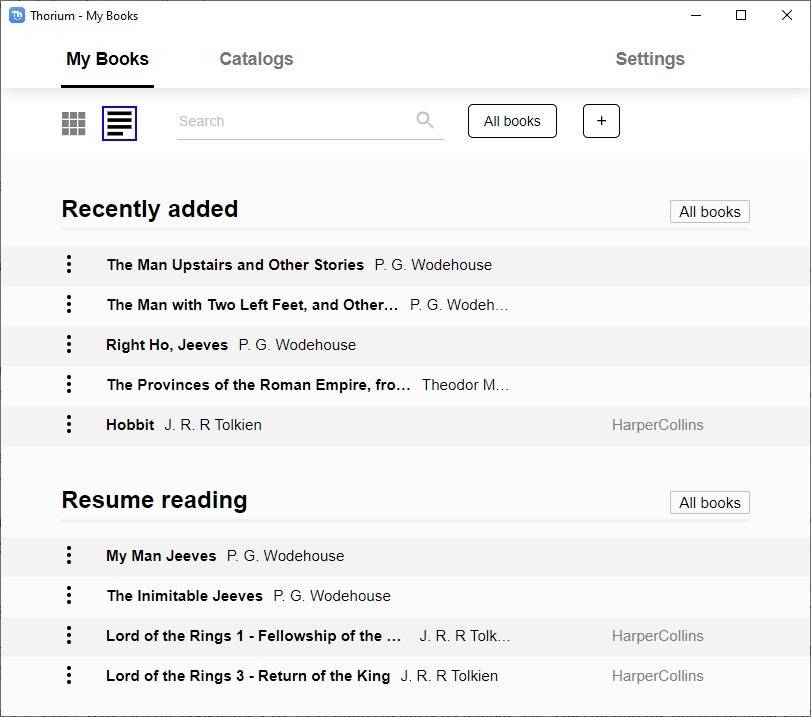The image size is (811, 717).
Task: Open Right Ho, Jeeves book
Action: [167, 345]
